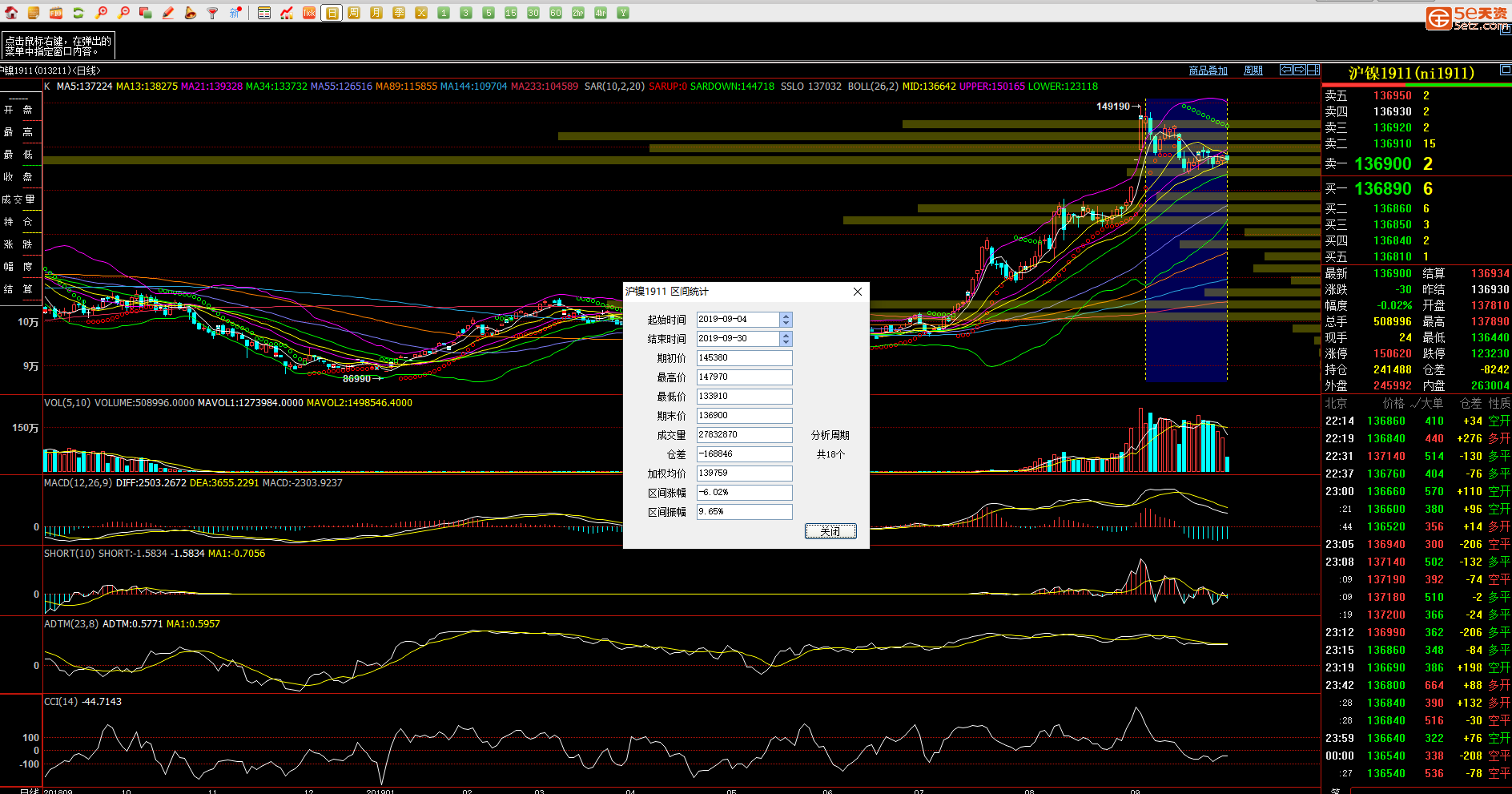Click the 成交量 field showing 27832870

(x=744, y=434)
